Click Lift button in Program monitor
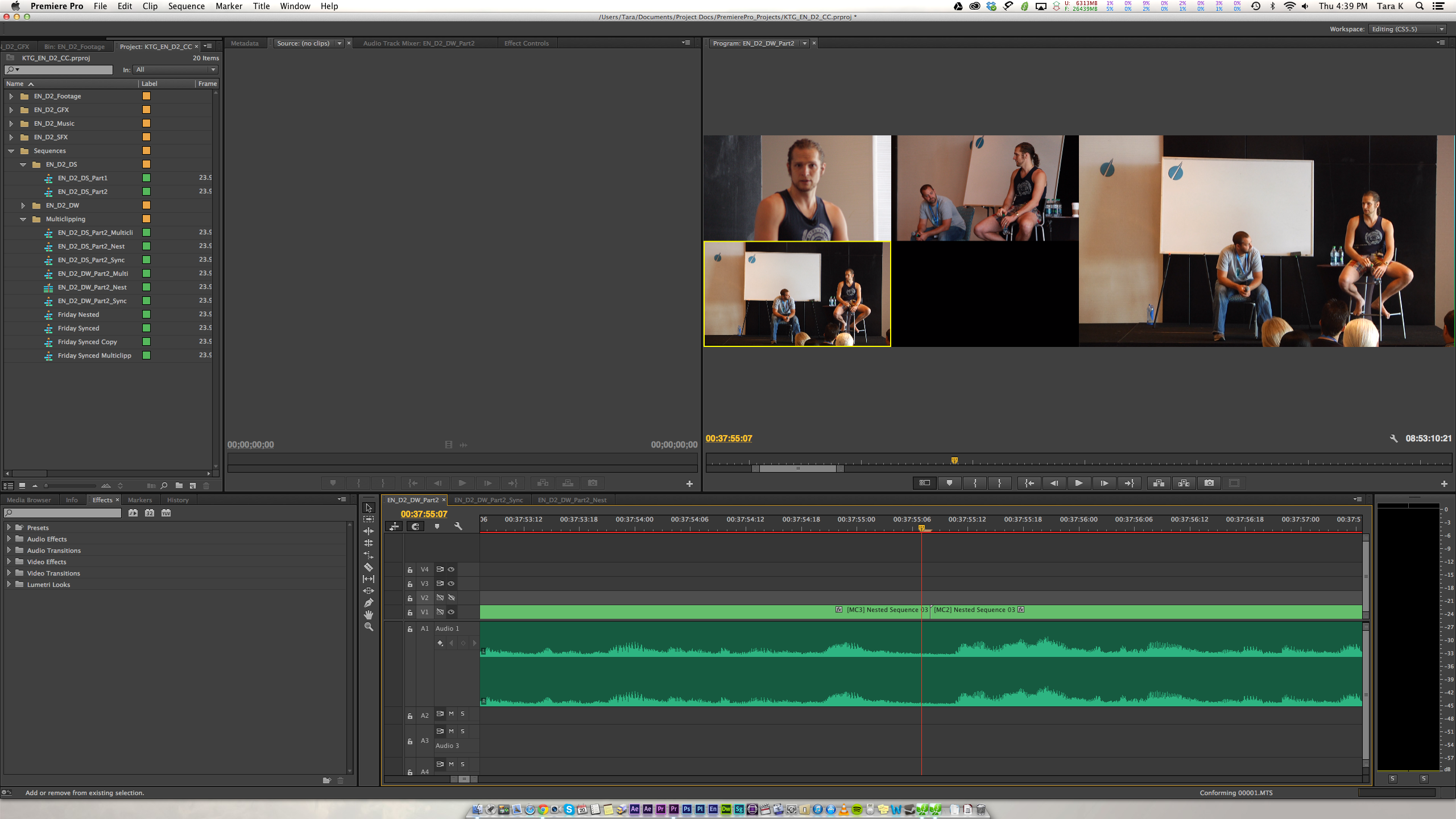 (1159, 483)
